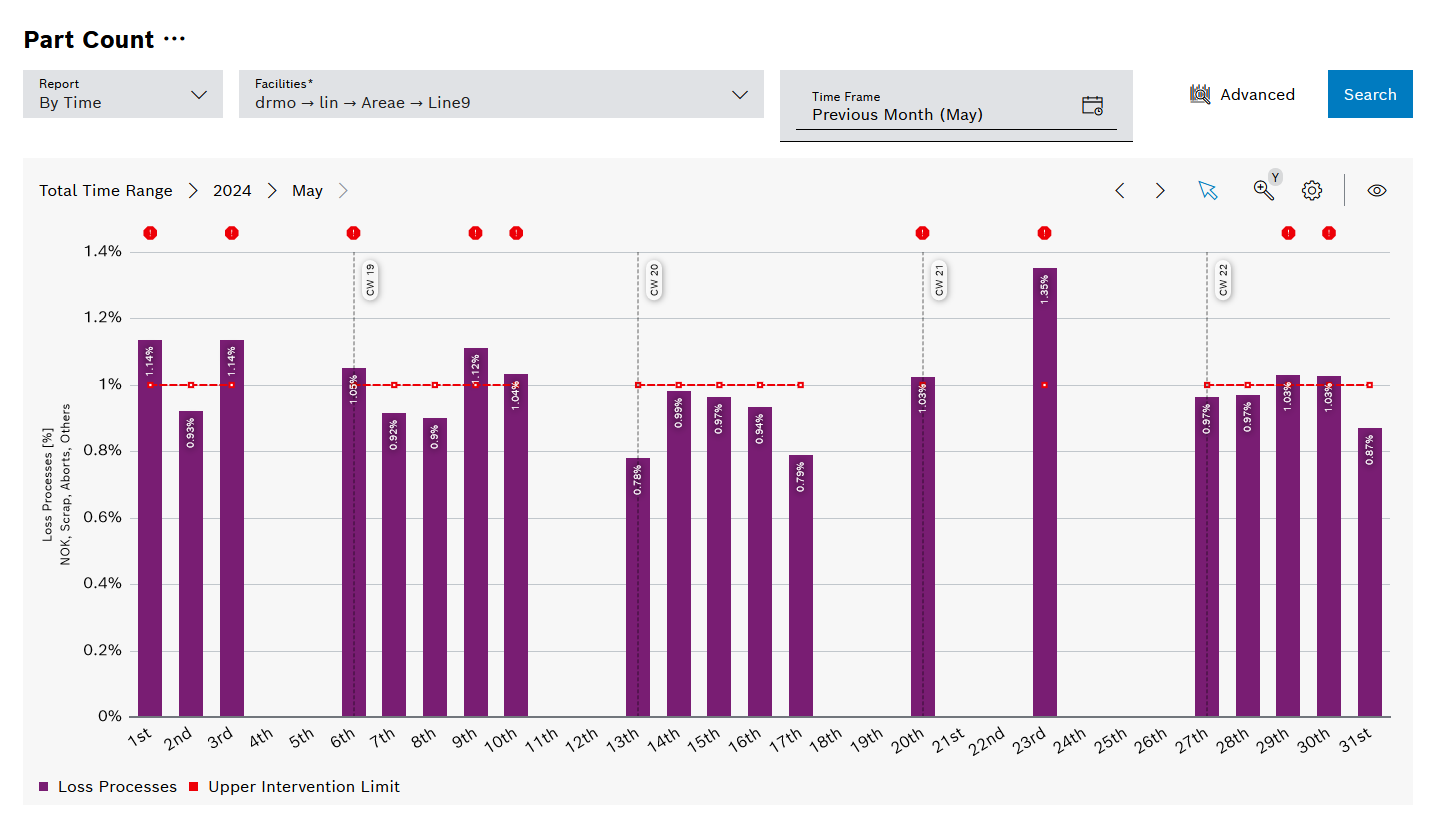
Task: Toggle chart visibility eye icon
Action: pos(1377,191)
